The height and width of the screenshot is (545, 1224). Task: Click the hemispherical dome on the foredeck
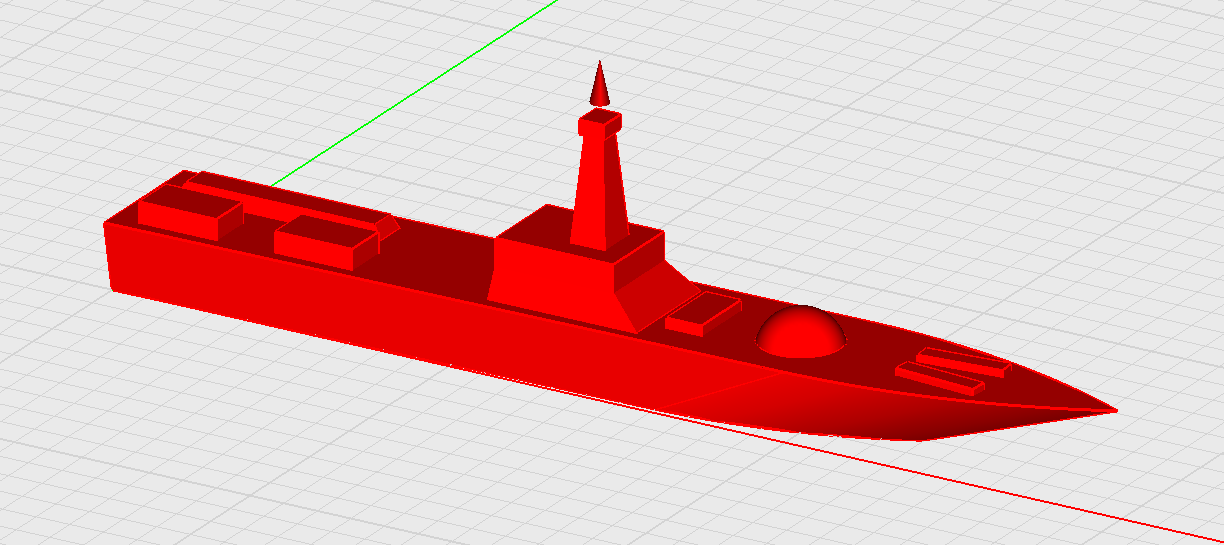pyautogui.click(x=800, y=332)
